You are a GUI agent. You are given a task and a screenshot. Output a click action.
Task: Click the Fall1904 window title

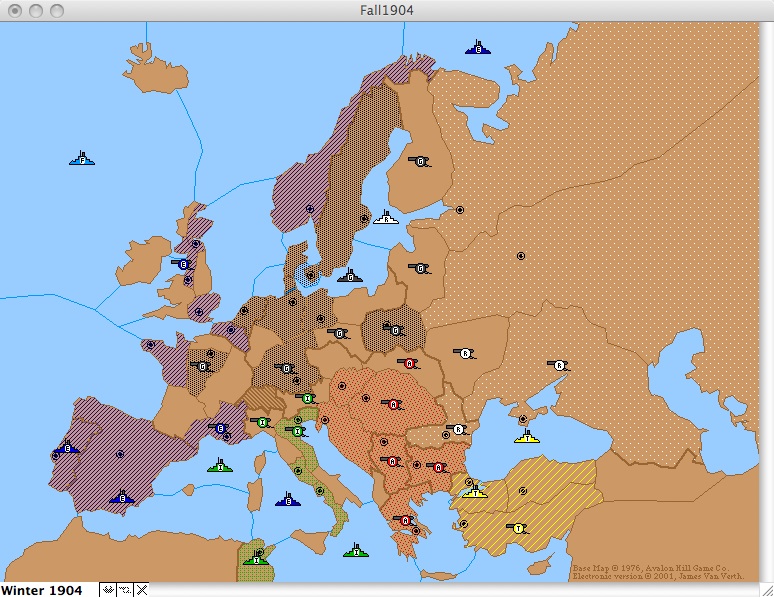pos(387,10)
